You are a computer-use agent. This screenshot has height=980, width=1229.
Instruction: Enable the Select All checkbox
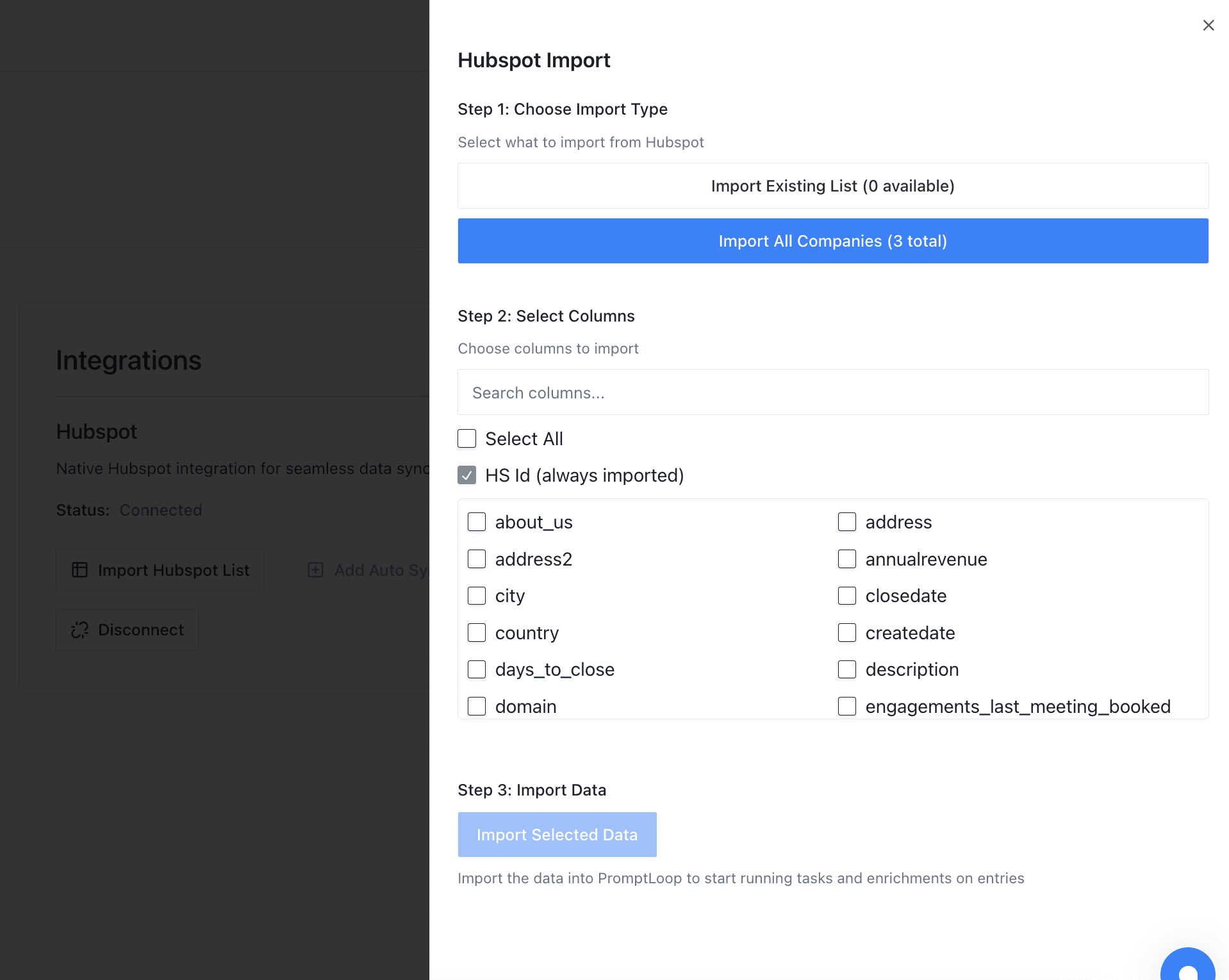click(x=467, y=439)
